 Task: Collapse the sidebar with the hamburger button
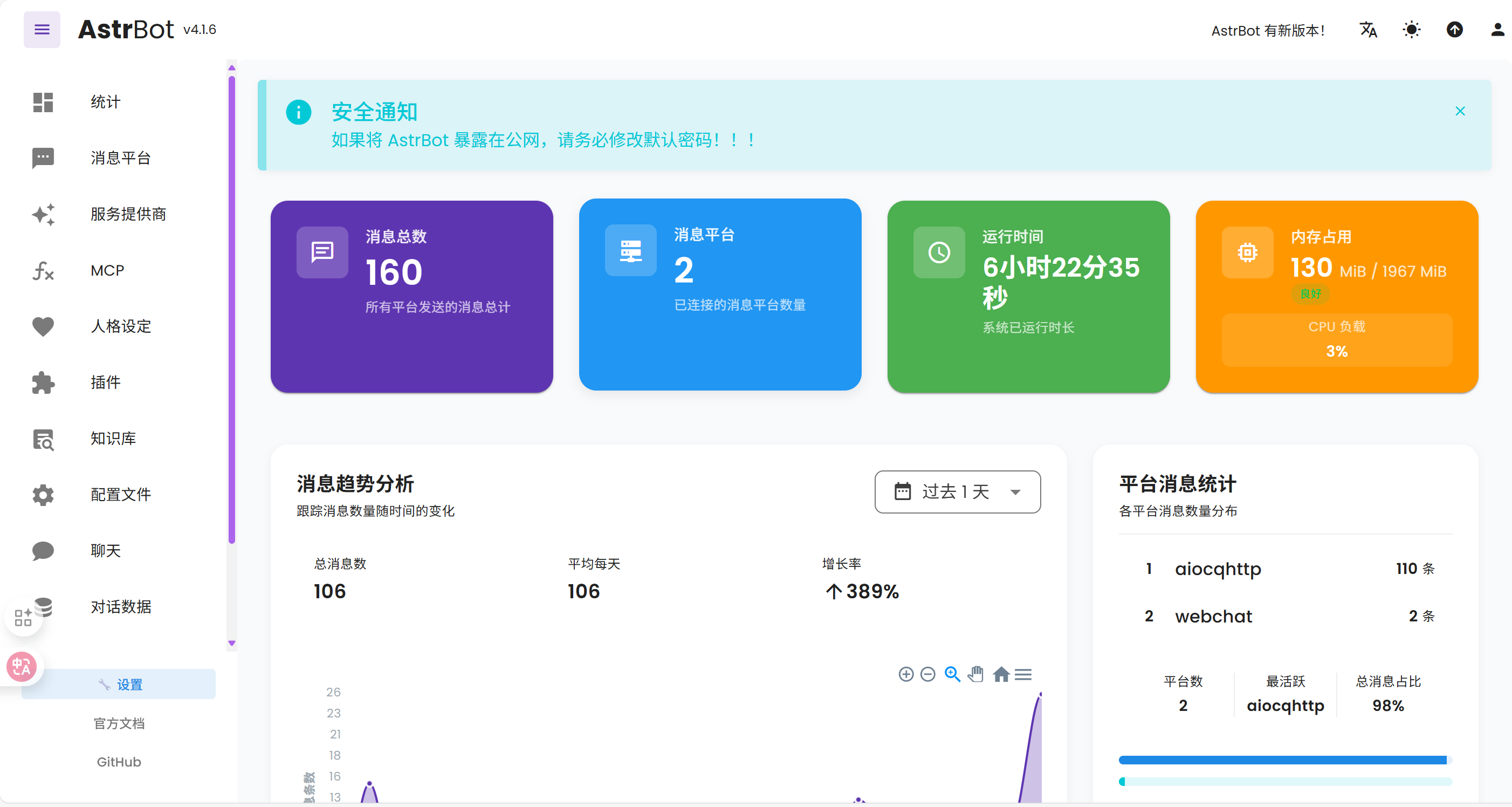click(42, 29)
